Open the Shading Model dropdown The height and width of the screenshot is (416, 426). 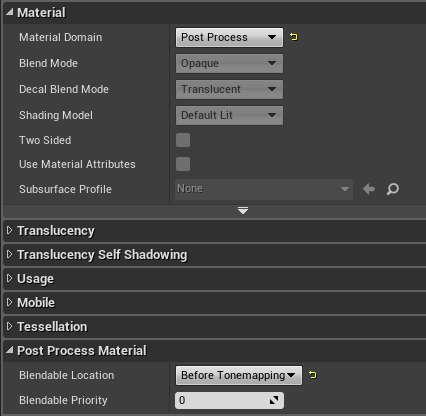229,115
